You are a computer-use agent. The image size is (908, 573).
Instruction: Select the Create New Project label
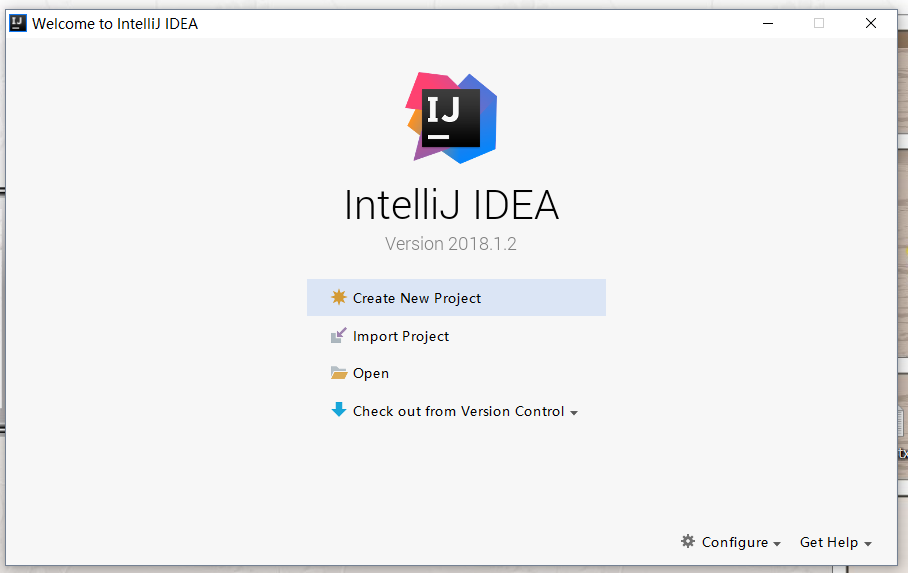click(x=417, y=298)
